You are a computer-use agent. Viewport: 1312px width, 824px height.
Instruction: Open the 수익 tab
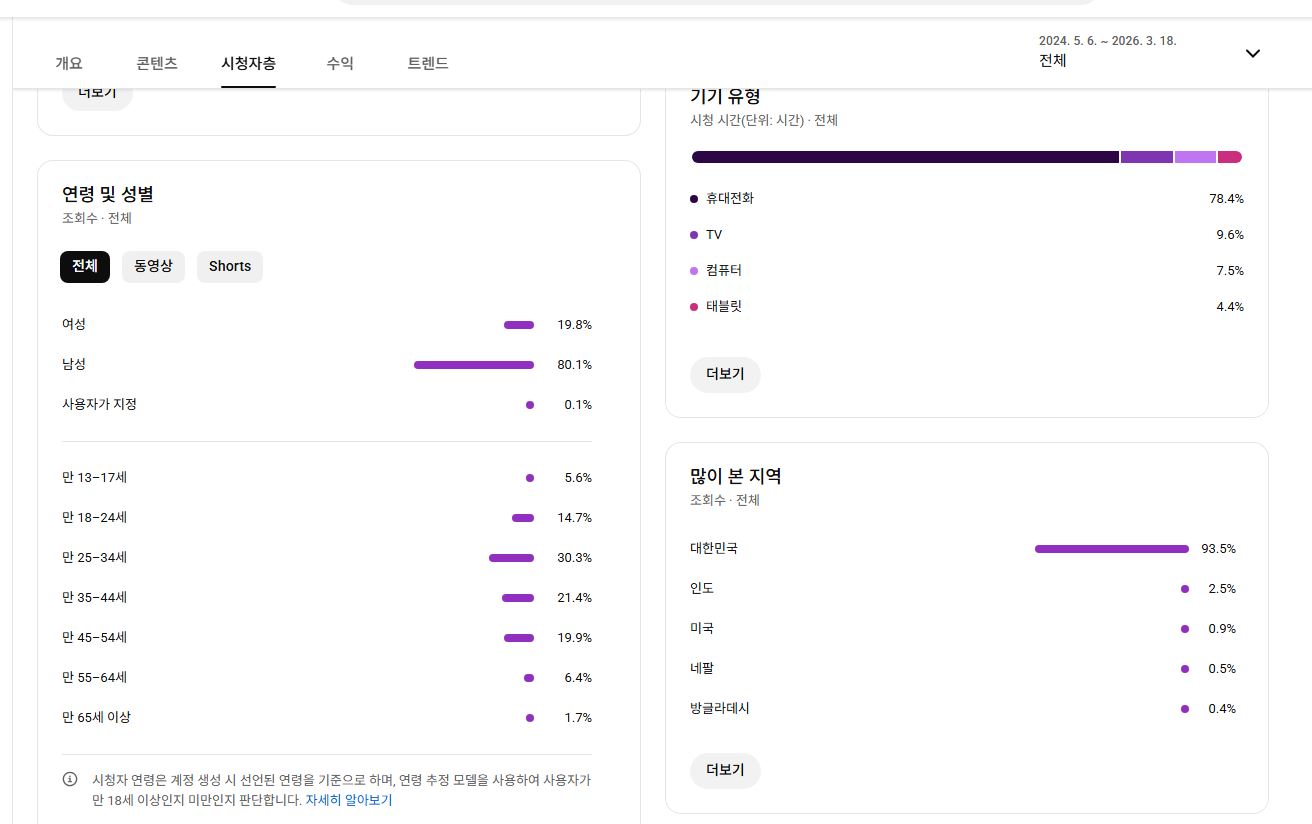(340, 63)
